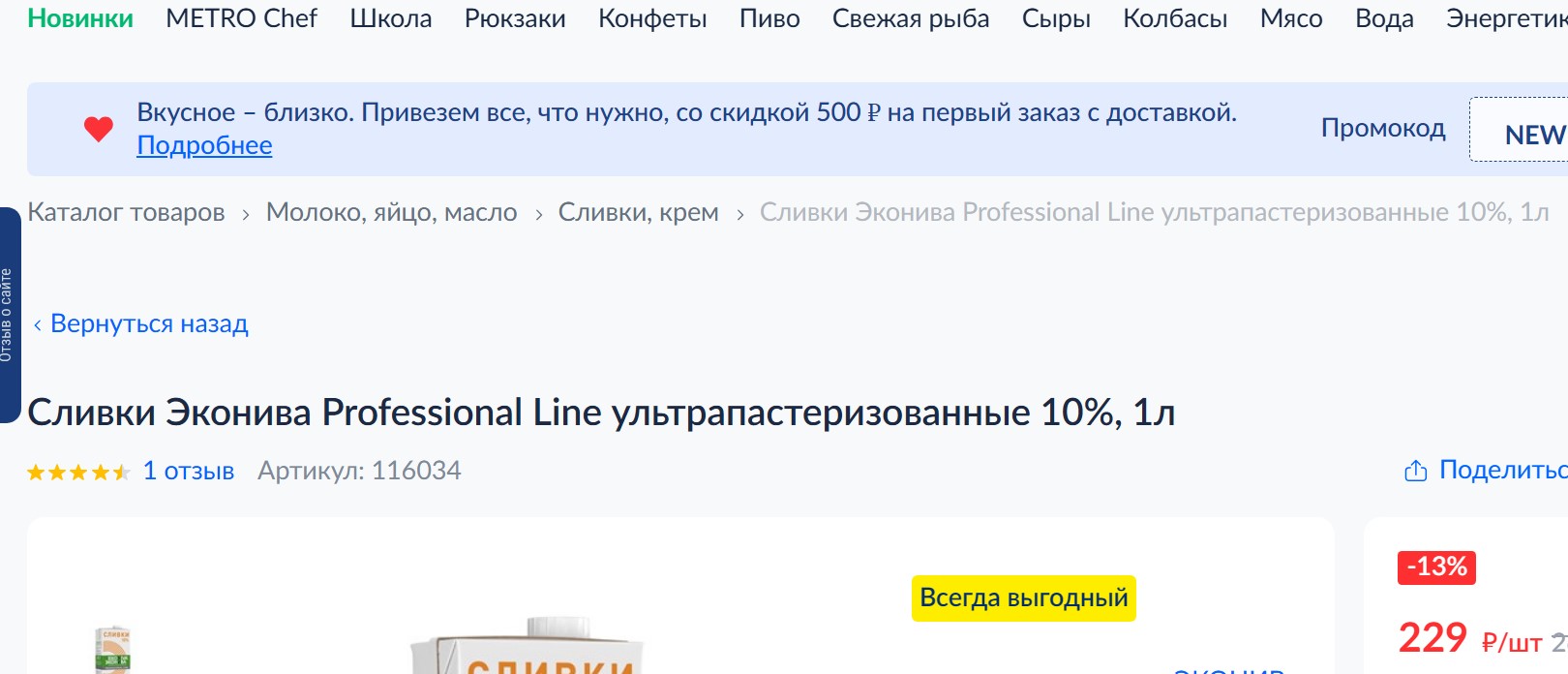
Task: Click the current product breadcrumb text
Action: [x=1154, y=212]
